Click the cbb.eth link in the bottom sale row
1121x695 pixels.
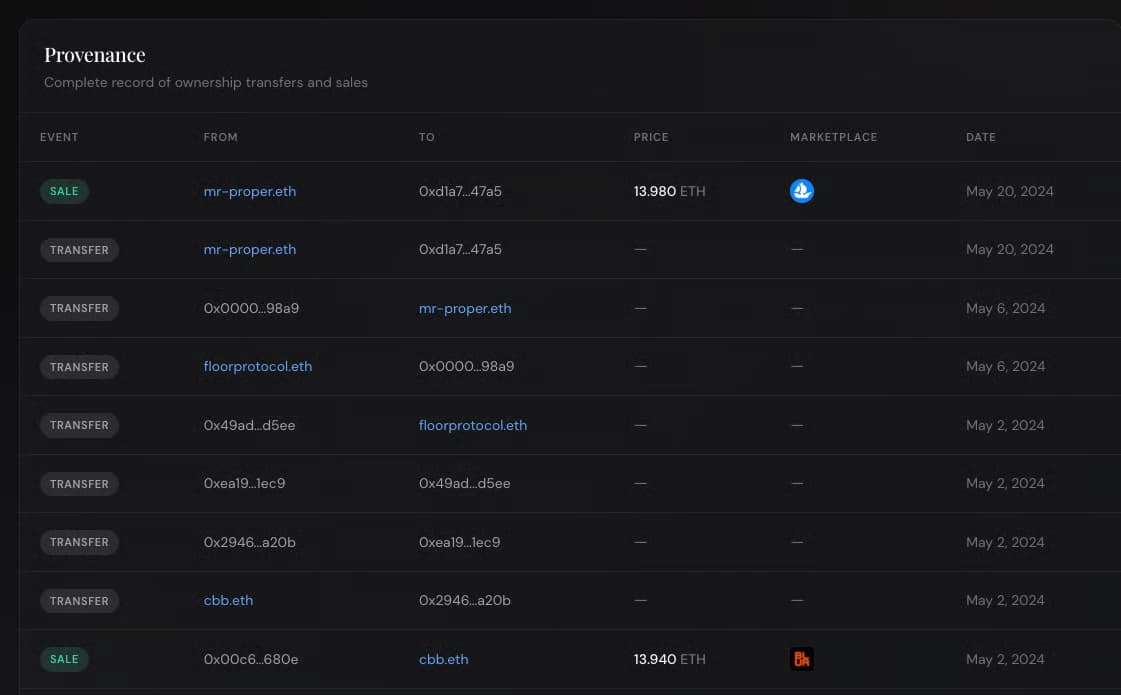pyautogui.click(x=443, y=658)
